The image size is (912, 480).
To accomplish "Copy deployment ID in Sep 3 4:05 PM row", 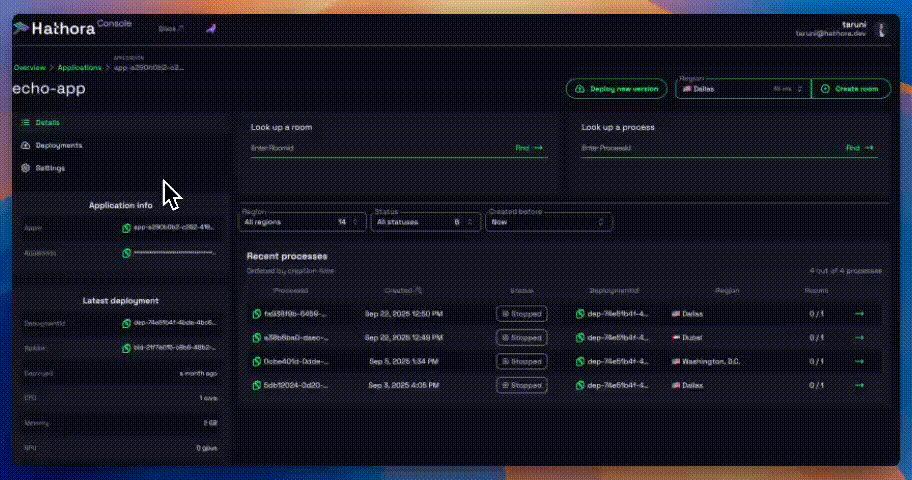I will pos(580,386).
